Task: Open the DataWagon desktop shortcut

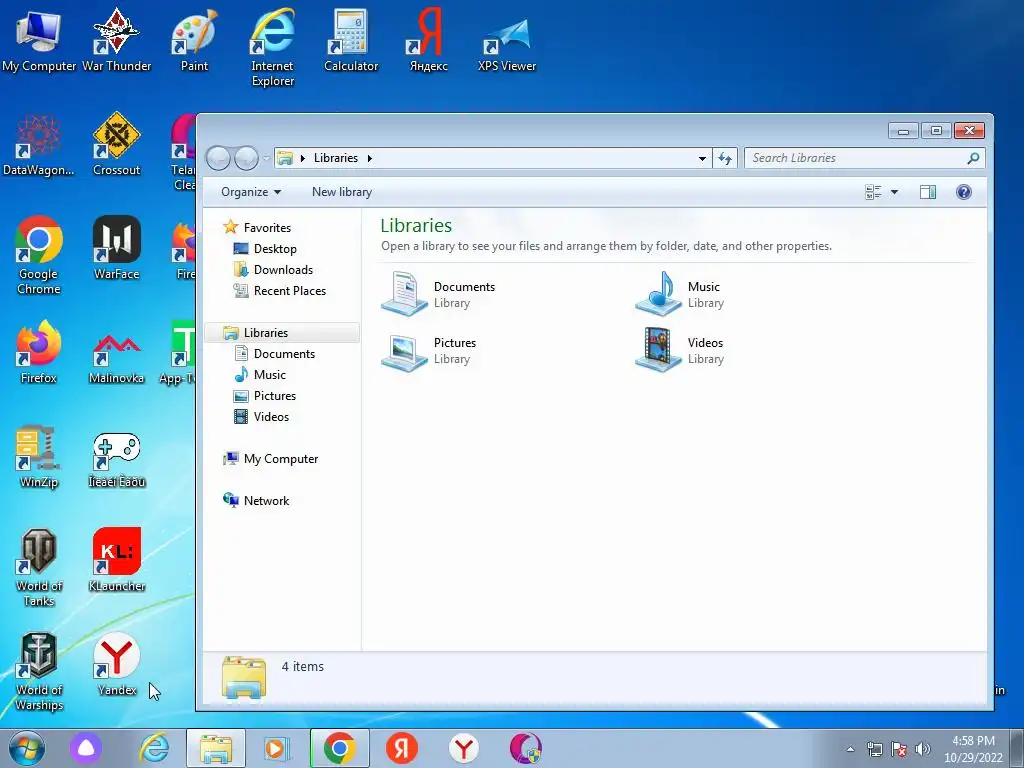Action: pos(39,145)
